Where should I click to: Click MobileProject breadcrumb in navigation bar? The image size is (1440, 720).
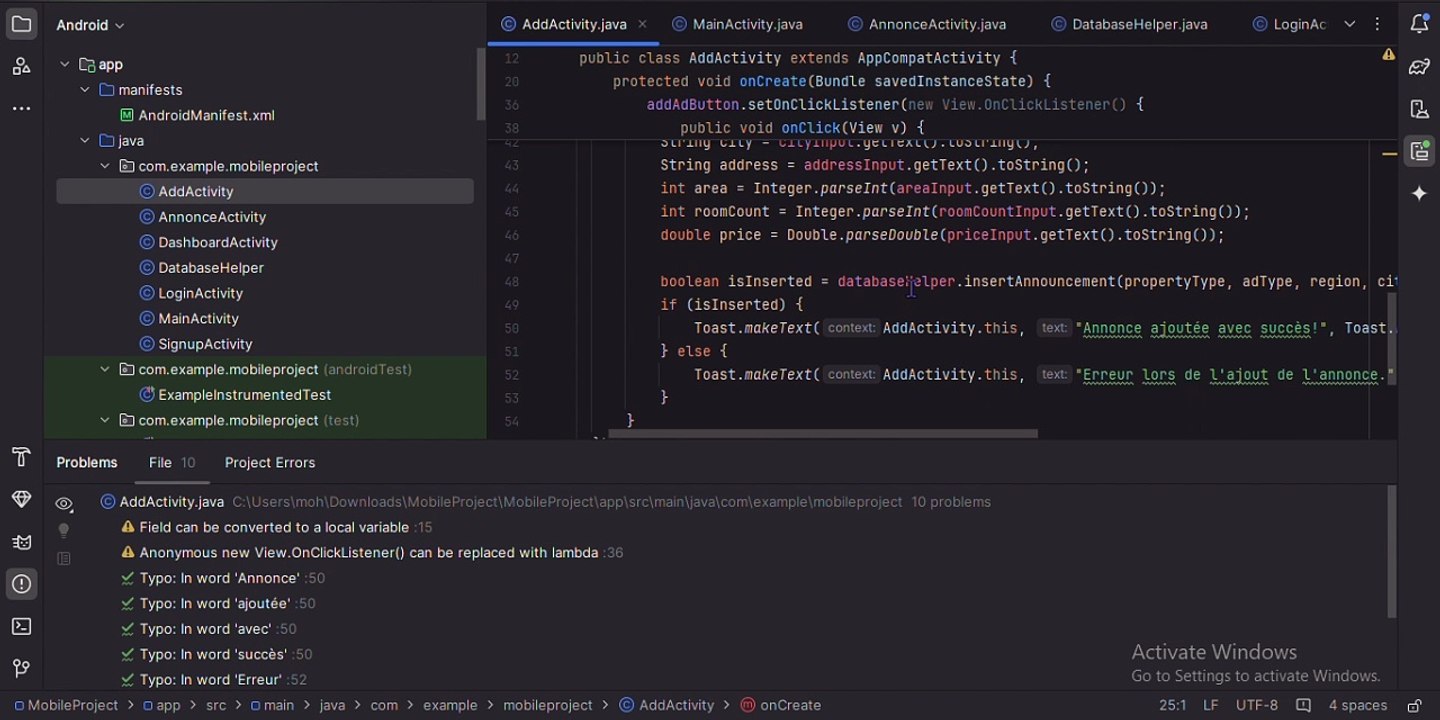[x=66, y=705]
